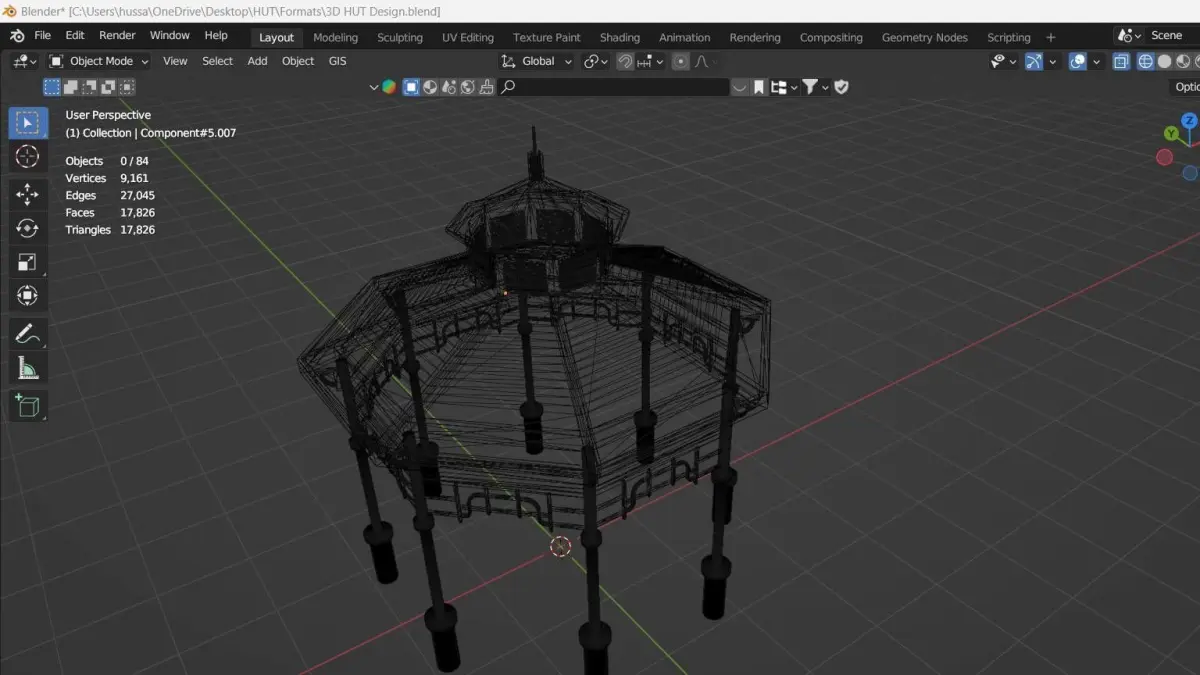Click the Intersect selection mode icon
Image resolution: width=1200 pixels, height=675 pixels.
coord(127,87)
